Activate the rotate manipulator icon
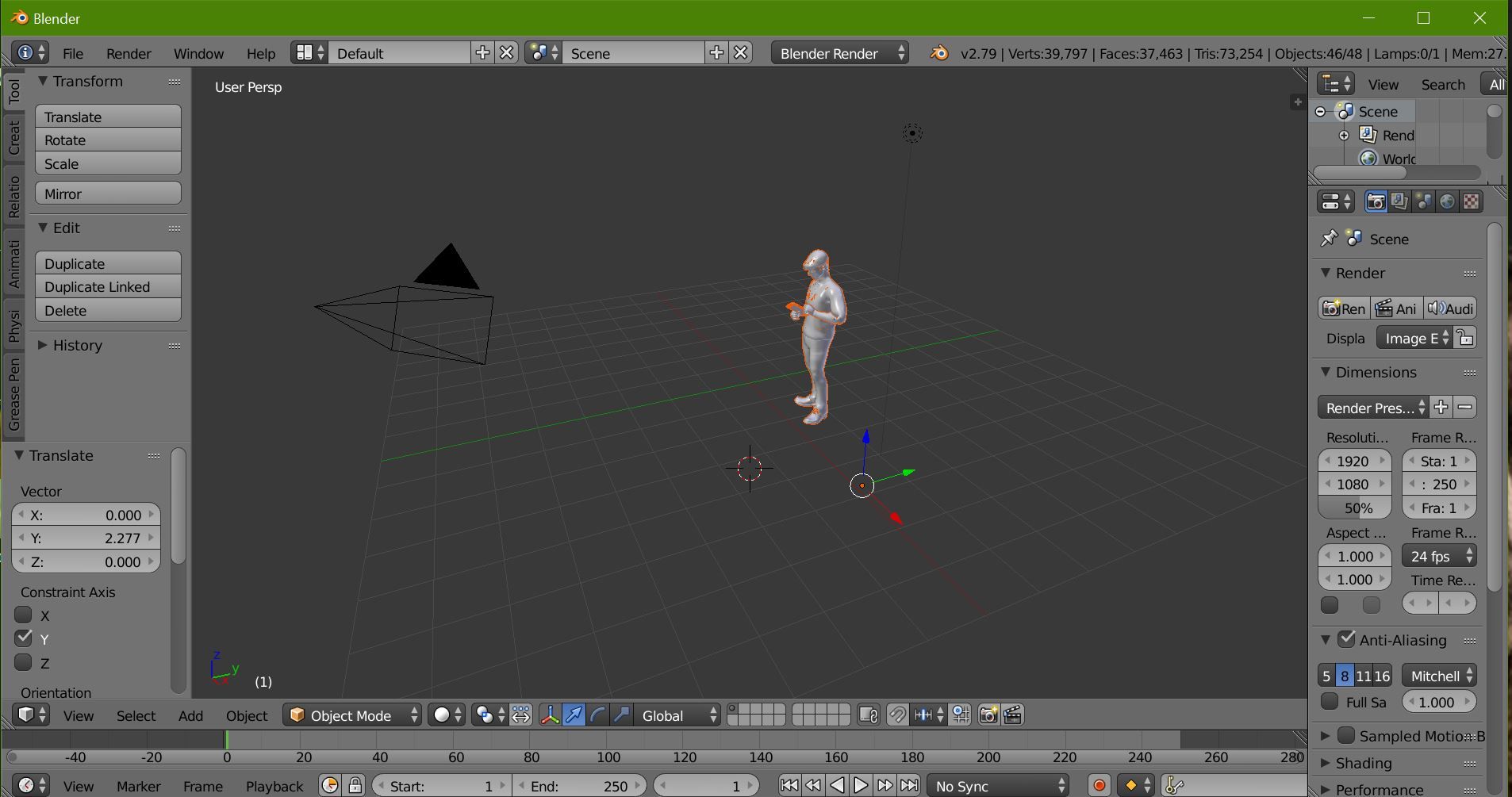The height and width of the screenshot is (797, 1512). [x=597, y=715]
